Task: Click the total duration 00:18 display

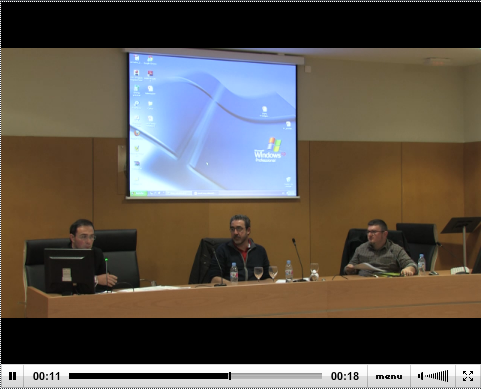Action: click(x=345, y=376)
